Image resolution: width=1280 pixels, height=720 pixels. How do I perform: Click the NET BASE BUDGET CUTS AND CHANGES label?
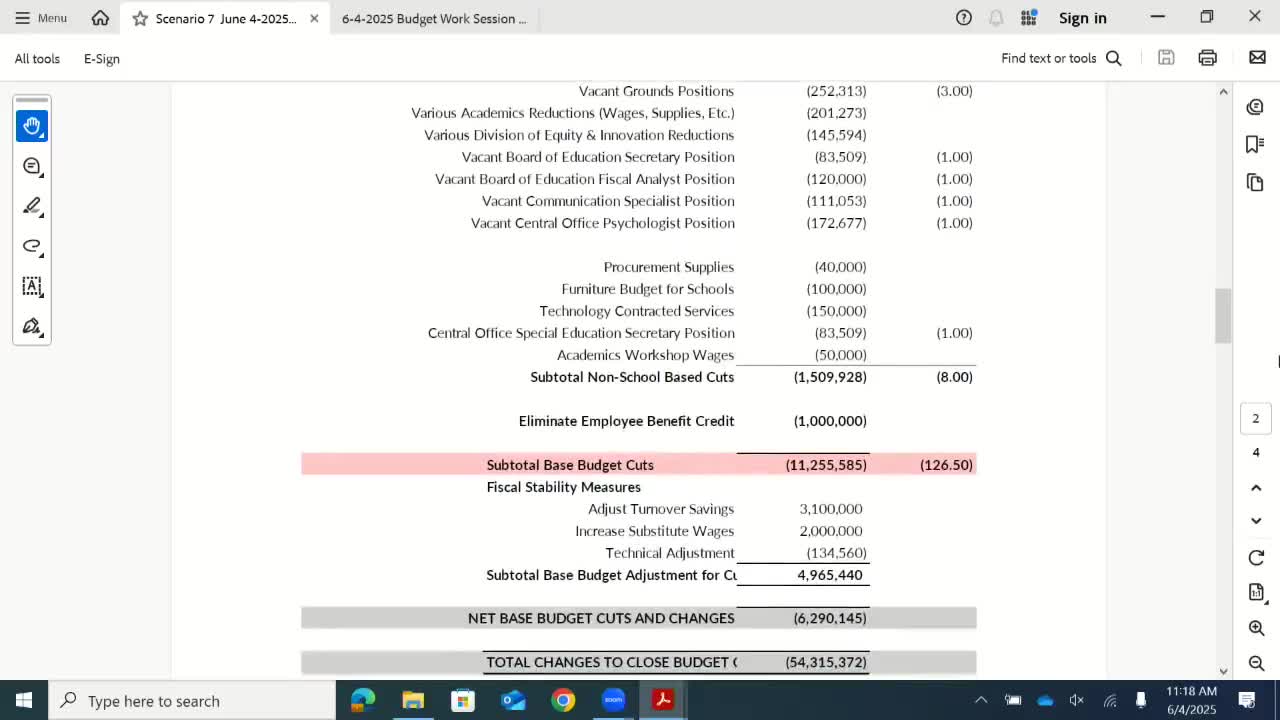click(x=601, y=618)
